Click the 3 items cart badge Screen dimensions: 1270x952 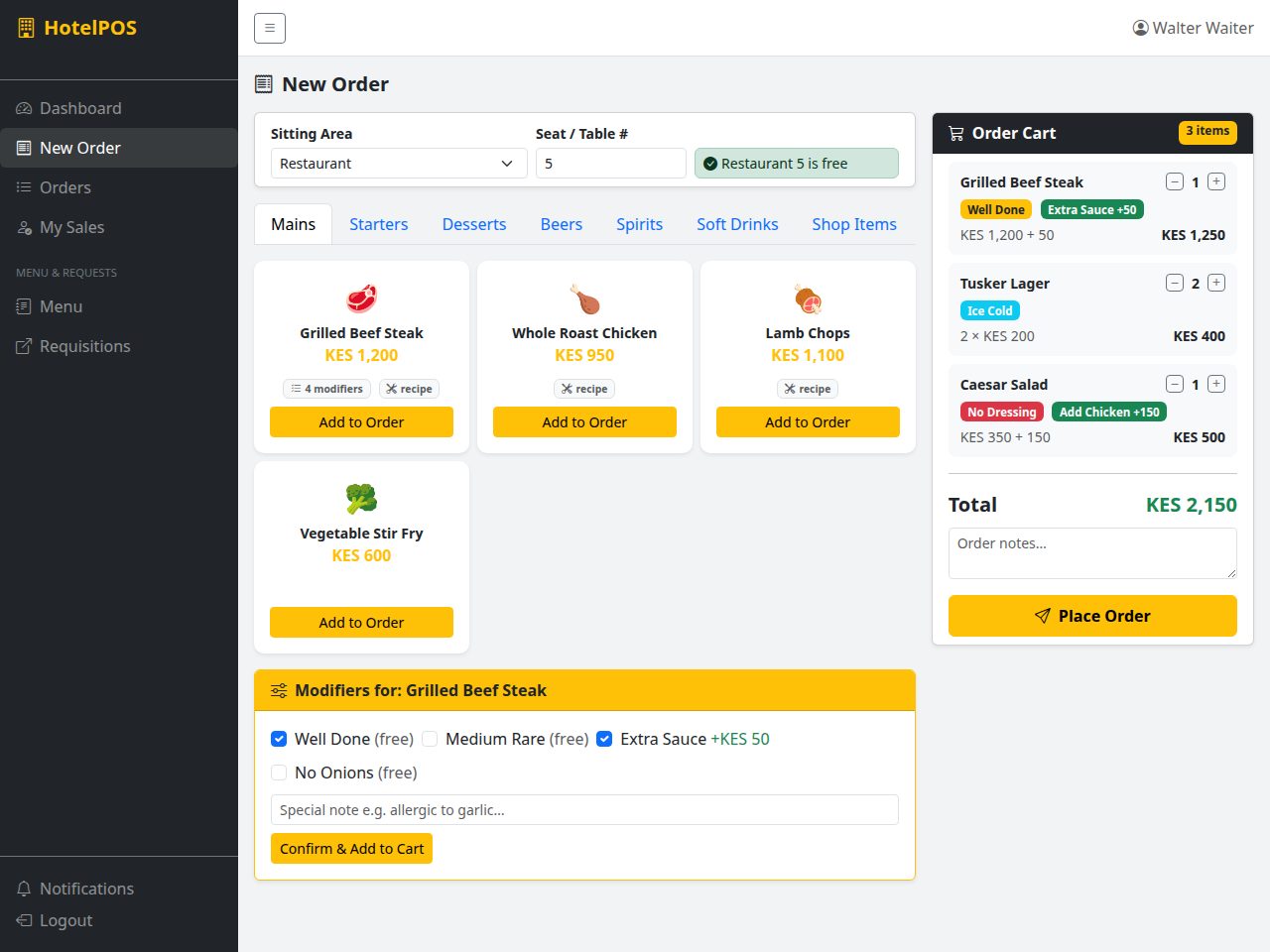click(1207, 132)
